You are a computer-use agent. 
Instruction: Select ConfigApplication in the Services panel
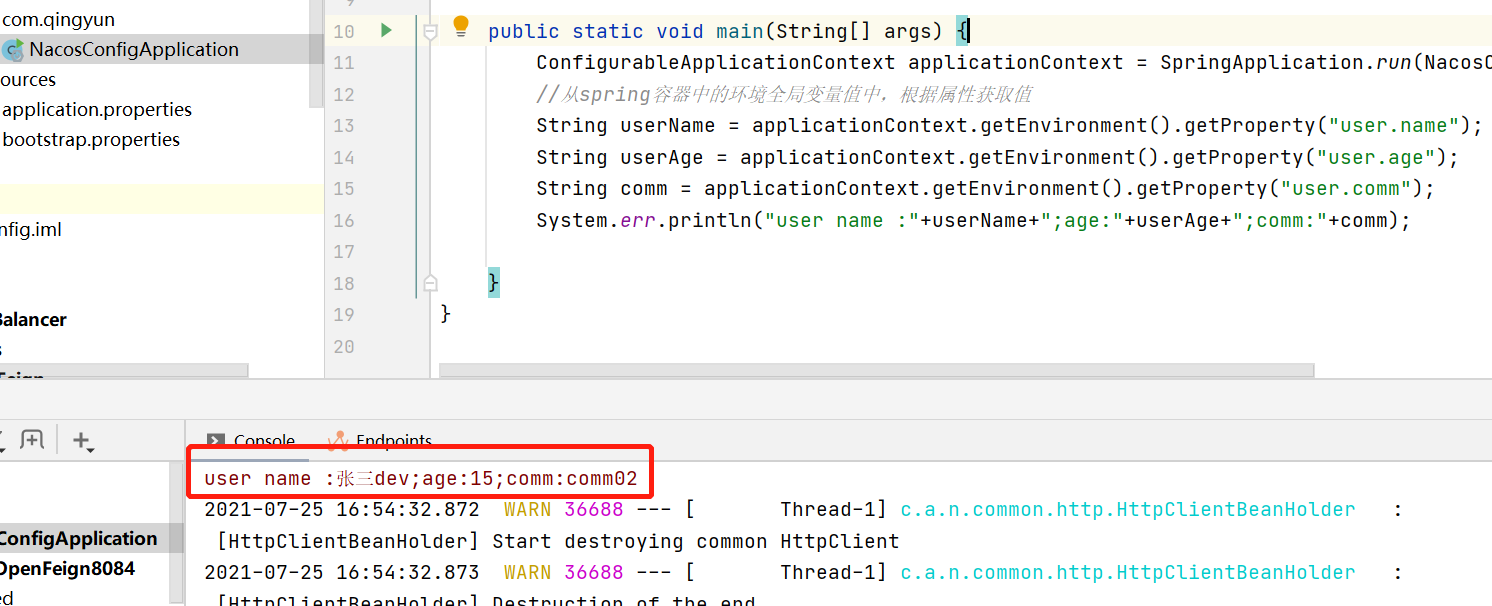pyautogui.click(x=79, y=537)
